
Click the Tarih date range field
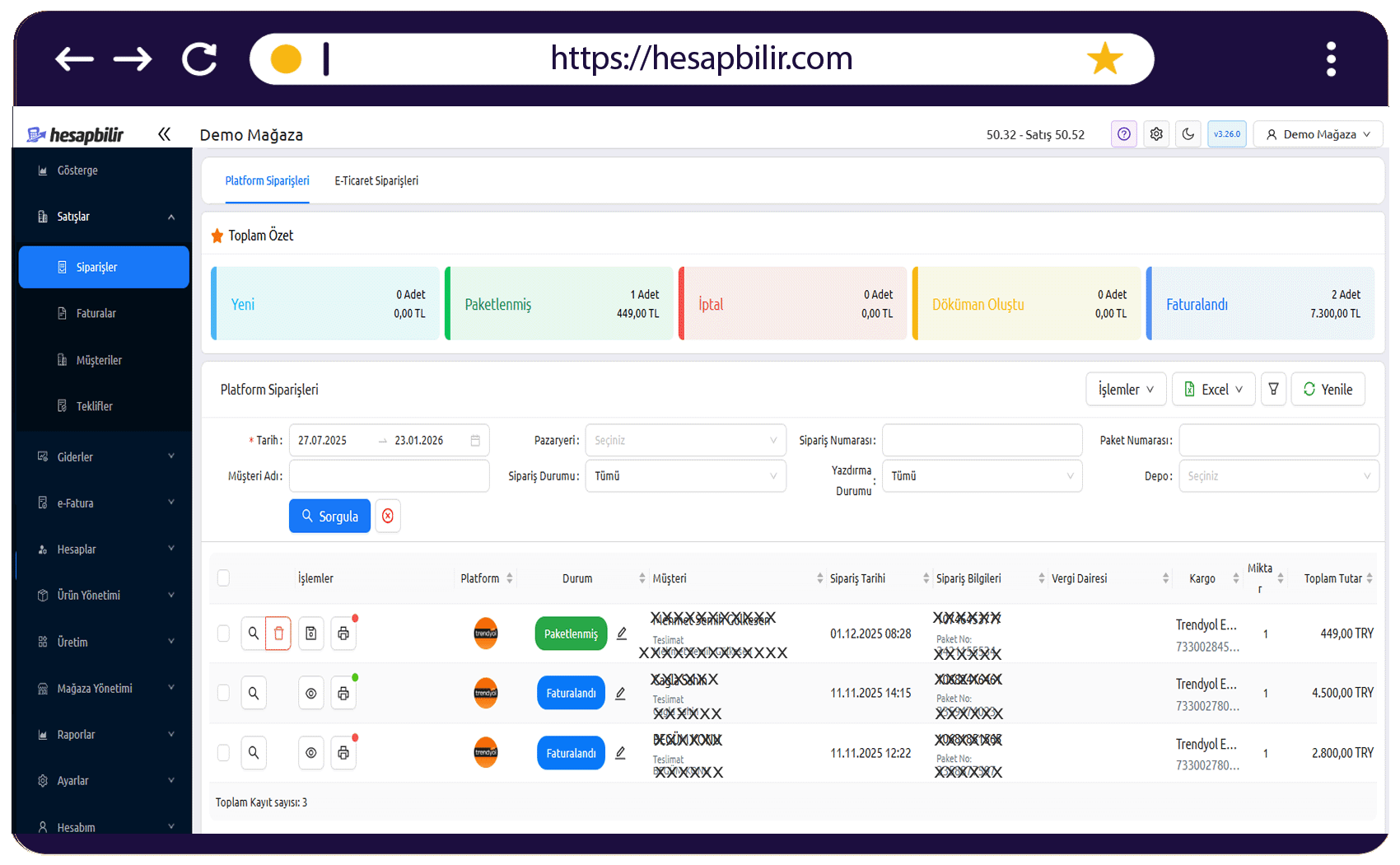(x=389, y=440)
